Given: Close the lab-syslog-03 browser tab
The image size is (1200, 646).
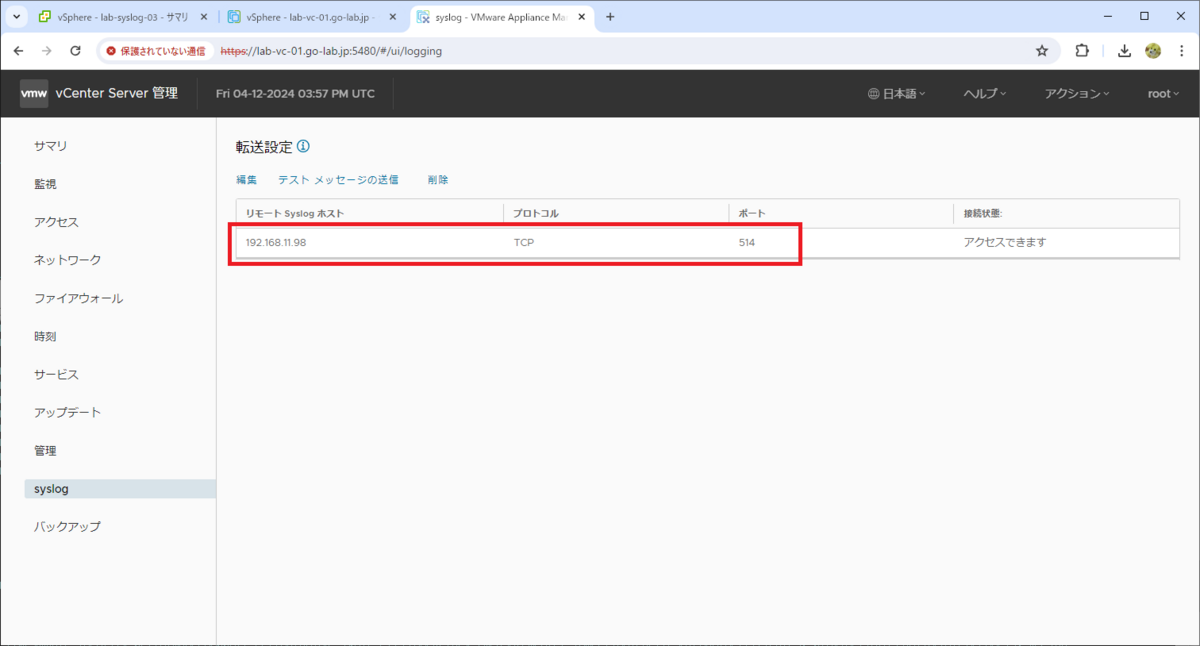Looking at the screenshot, I should 204,17.
